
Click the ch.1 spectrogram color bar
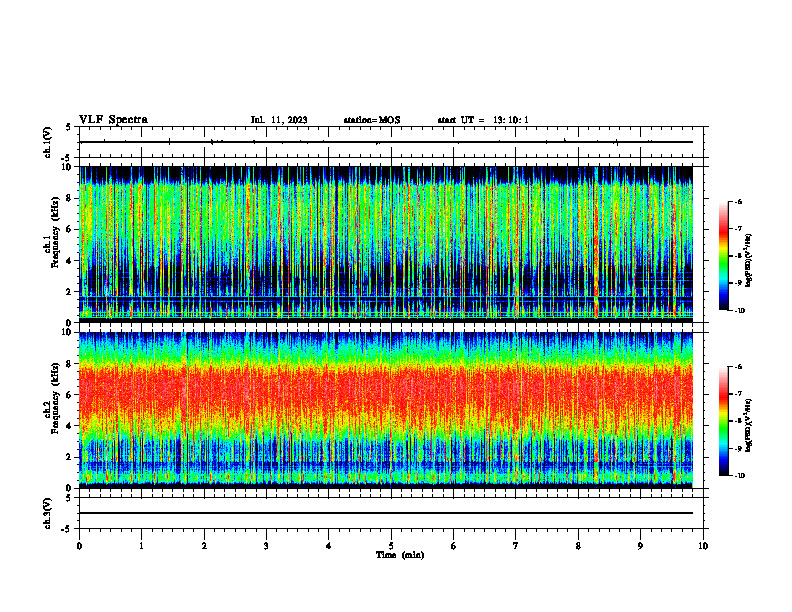[x=724, y=256]
